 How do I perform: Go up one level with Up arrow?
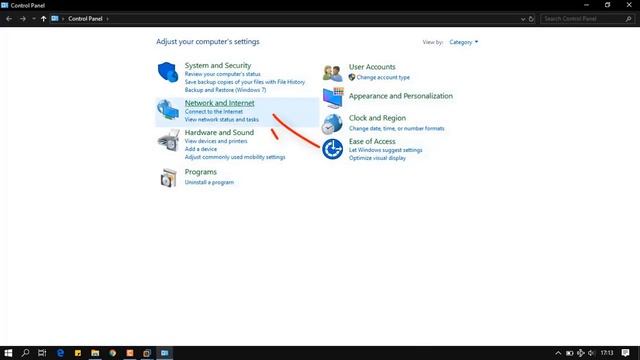tap(43, 19)
